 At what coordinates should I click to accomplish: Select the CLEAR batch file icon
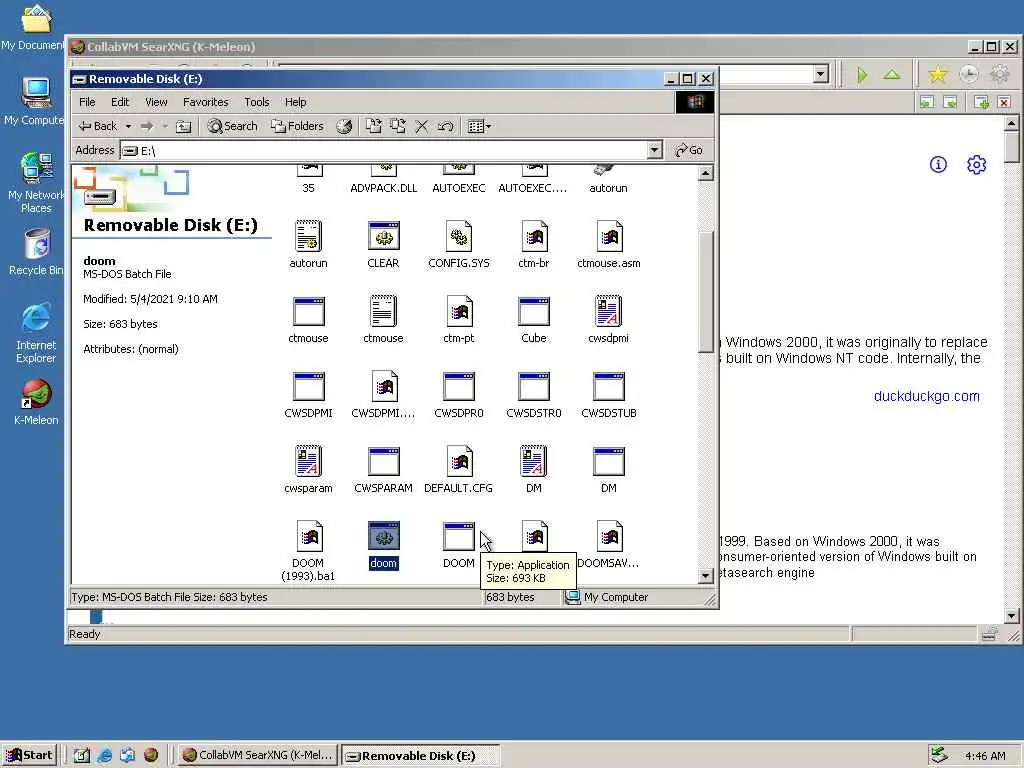tap(383, 245)
